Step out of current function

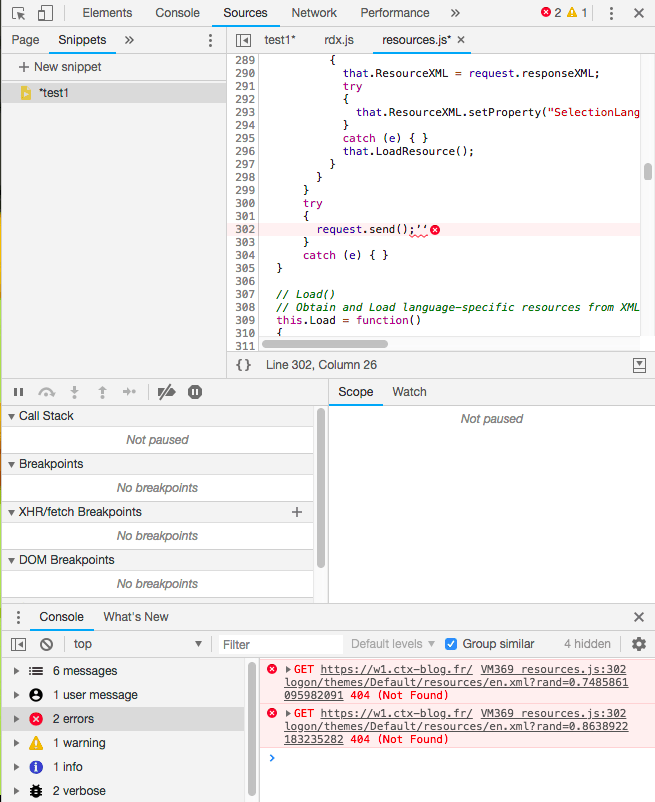(x=102, y=392)
